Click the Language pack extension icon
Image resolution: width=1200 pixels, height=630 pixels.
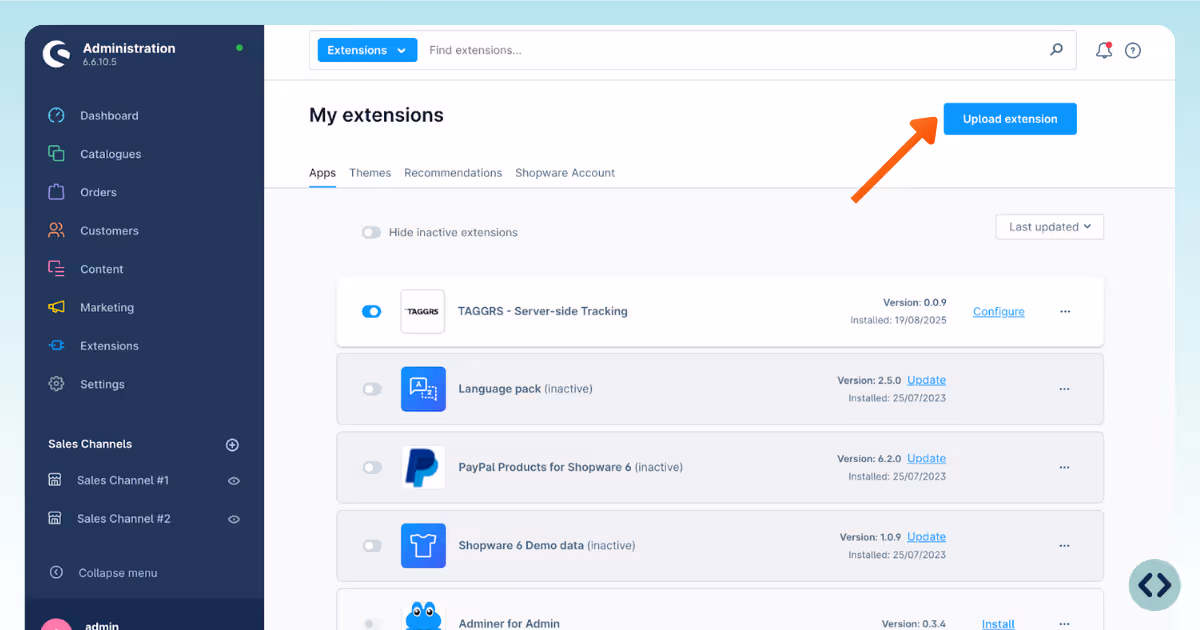[423, 389]
